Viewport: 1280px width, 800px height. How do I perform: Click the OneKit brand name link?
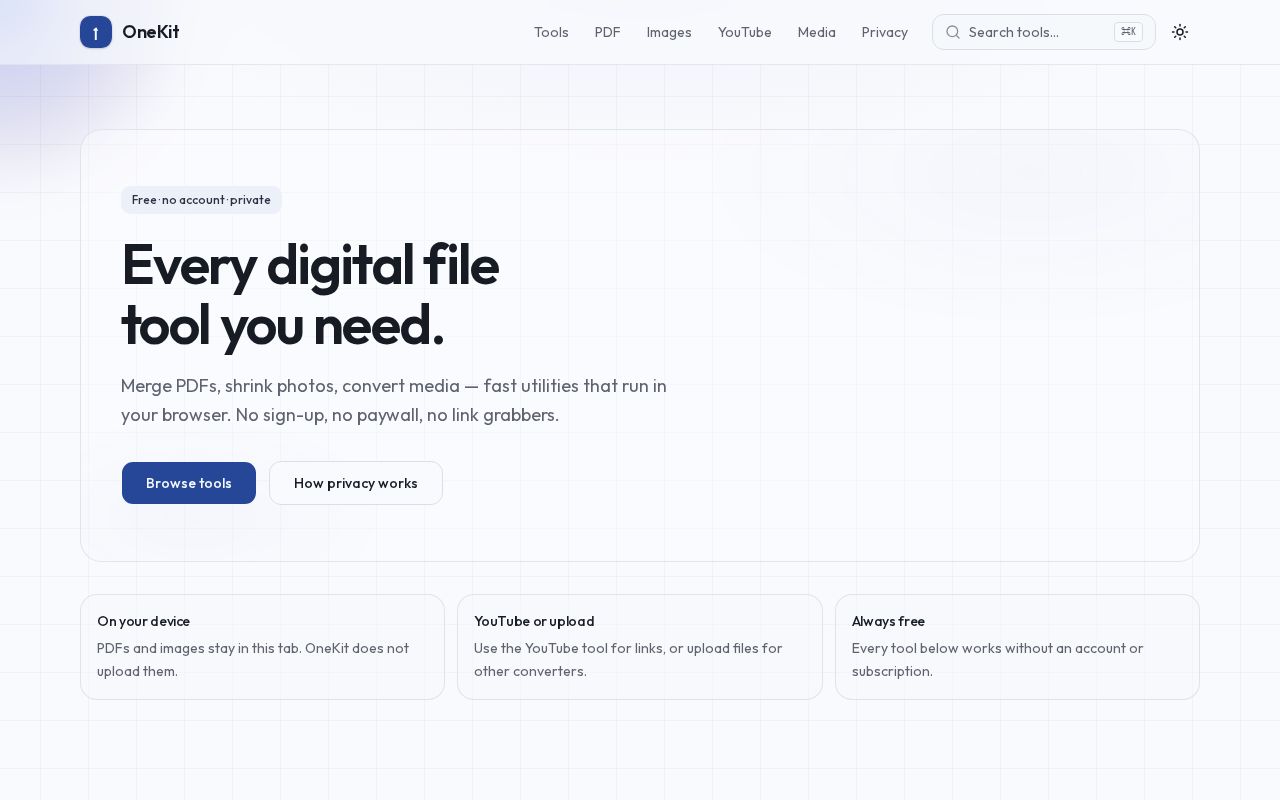pos(151,32)
